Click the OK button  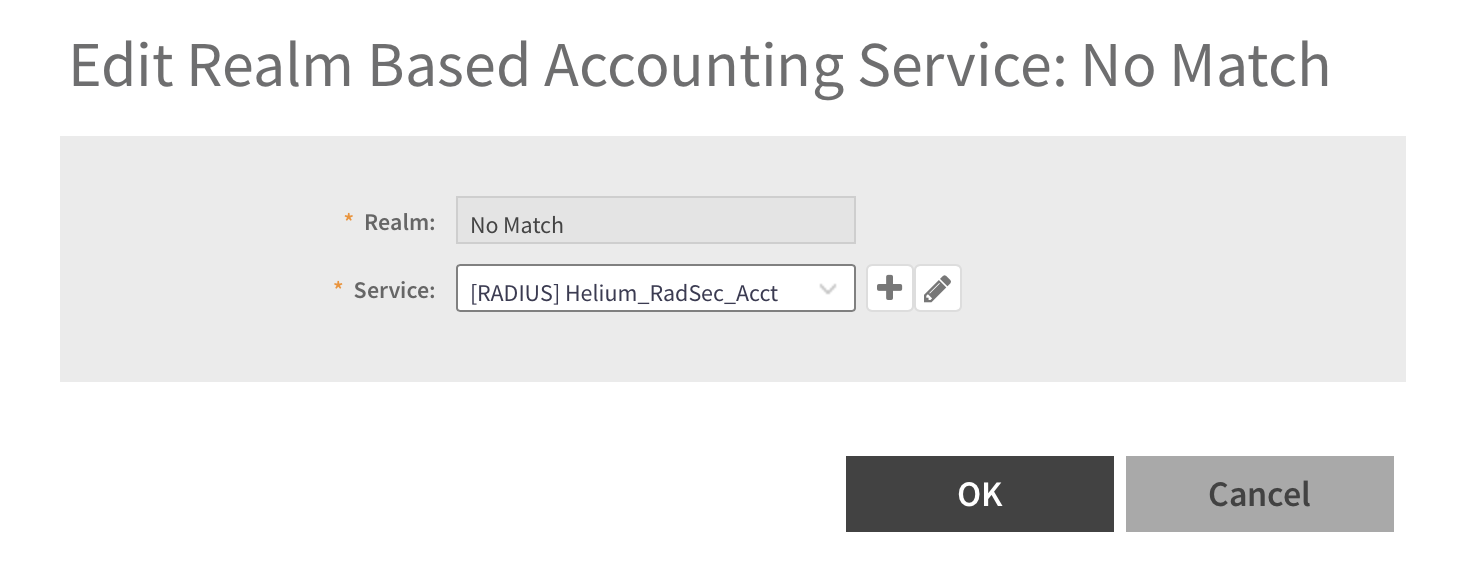(979, 494)
